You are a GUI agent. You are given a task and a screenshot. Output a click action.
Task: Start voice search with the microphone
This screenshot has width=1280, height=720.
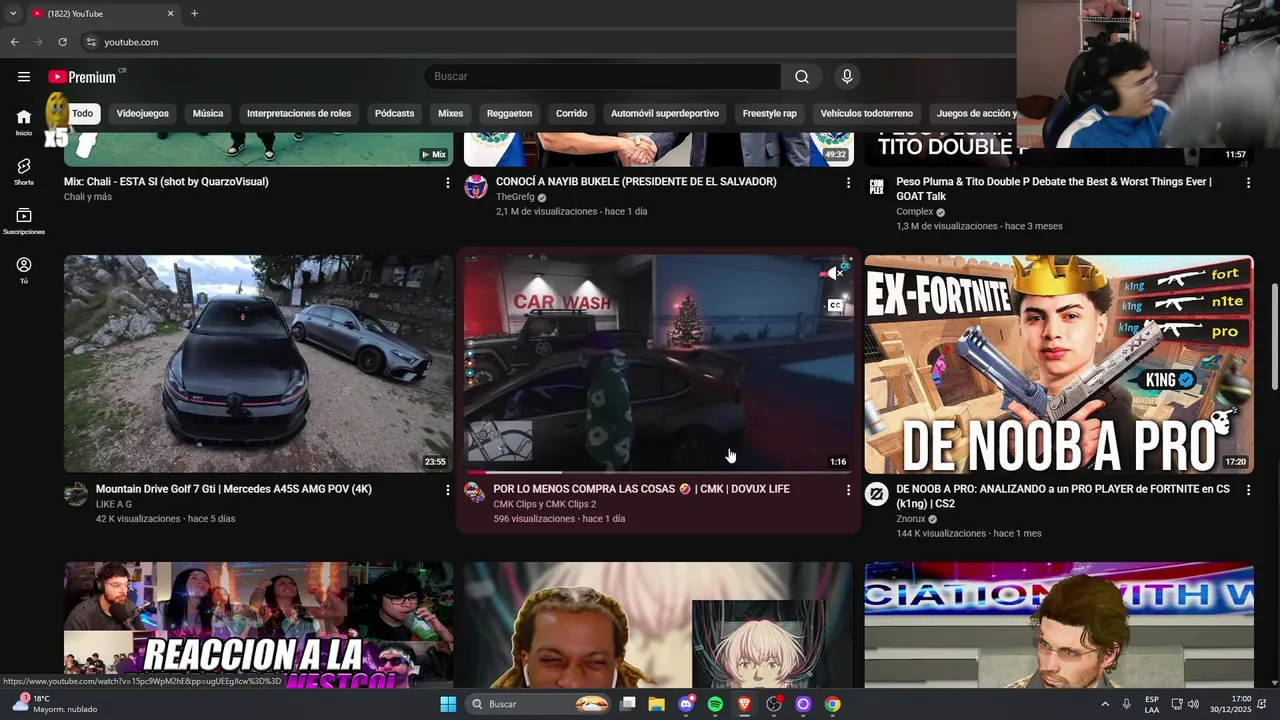pos(847,77)
